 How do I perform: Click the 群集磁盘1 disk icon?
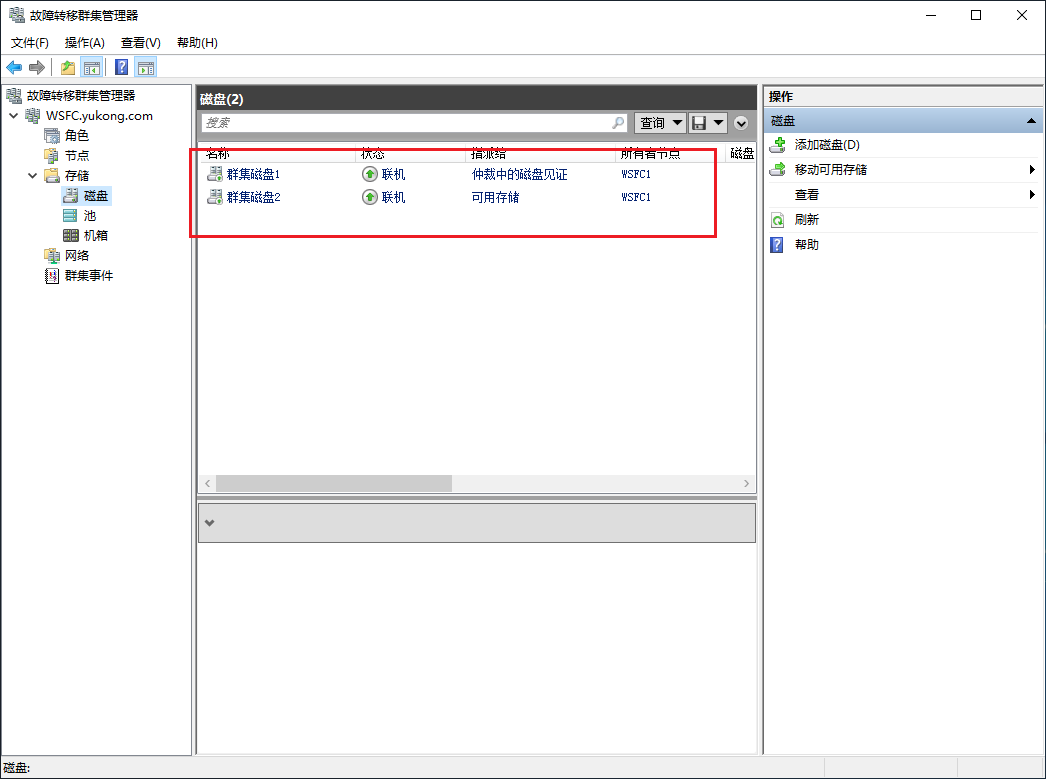coord(214,174)
